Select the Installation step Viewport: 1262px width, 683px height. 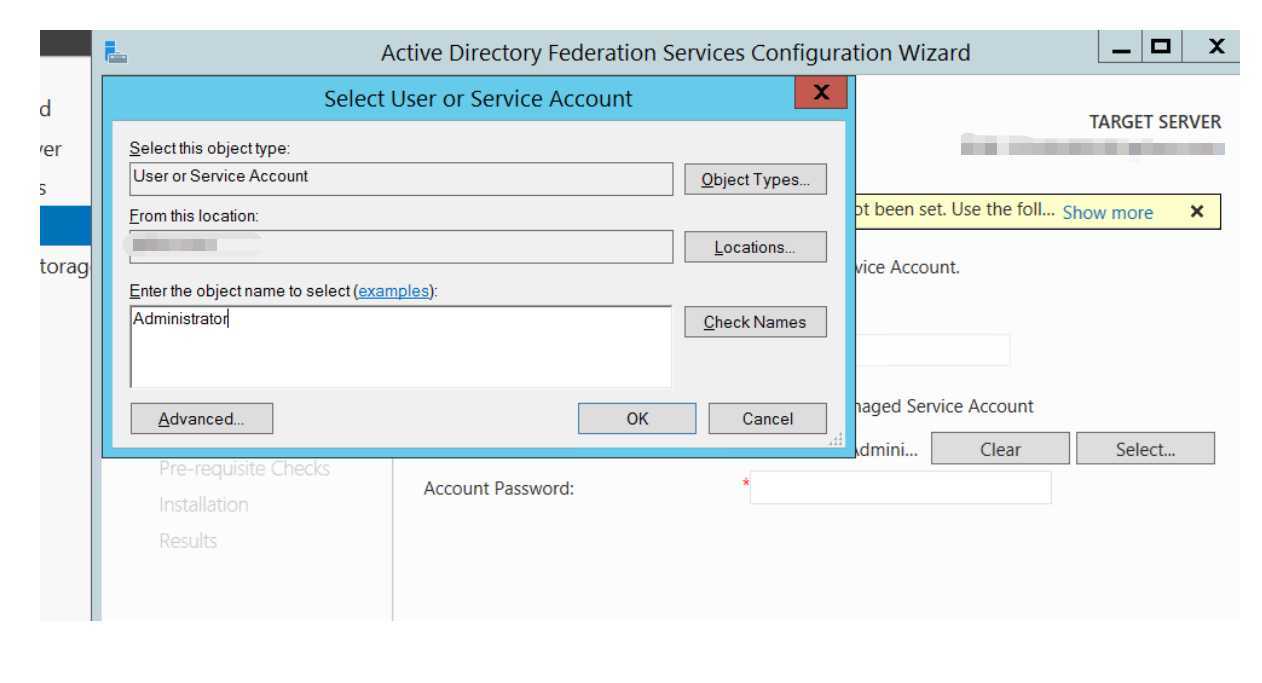203,504
